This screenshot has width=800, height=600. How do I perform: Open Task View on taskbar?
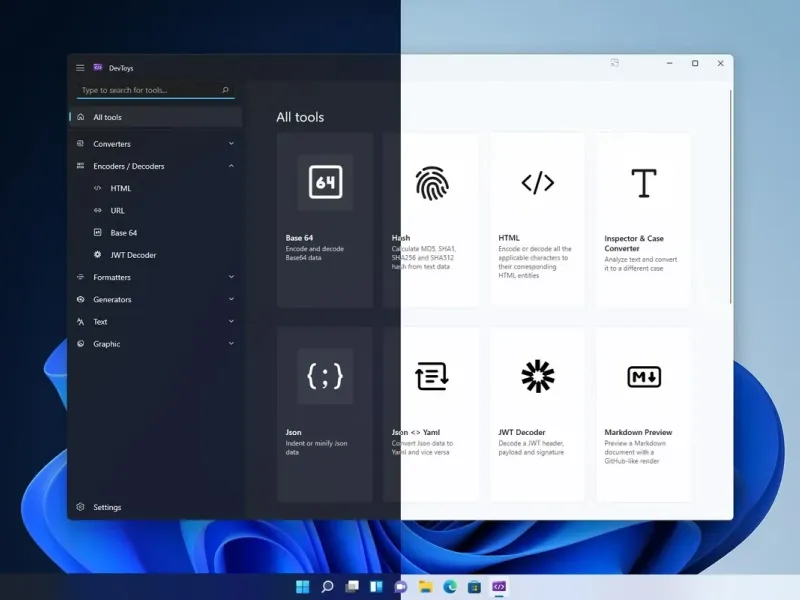pos(352,587)
